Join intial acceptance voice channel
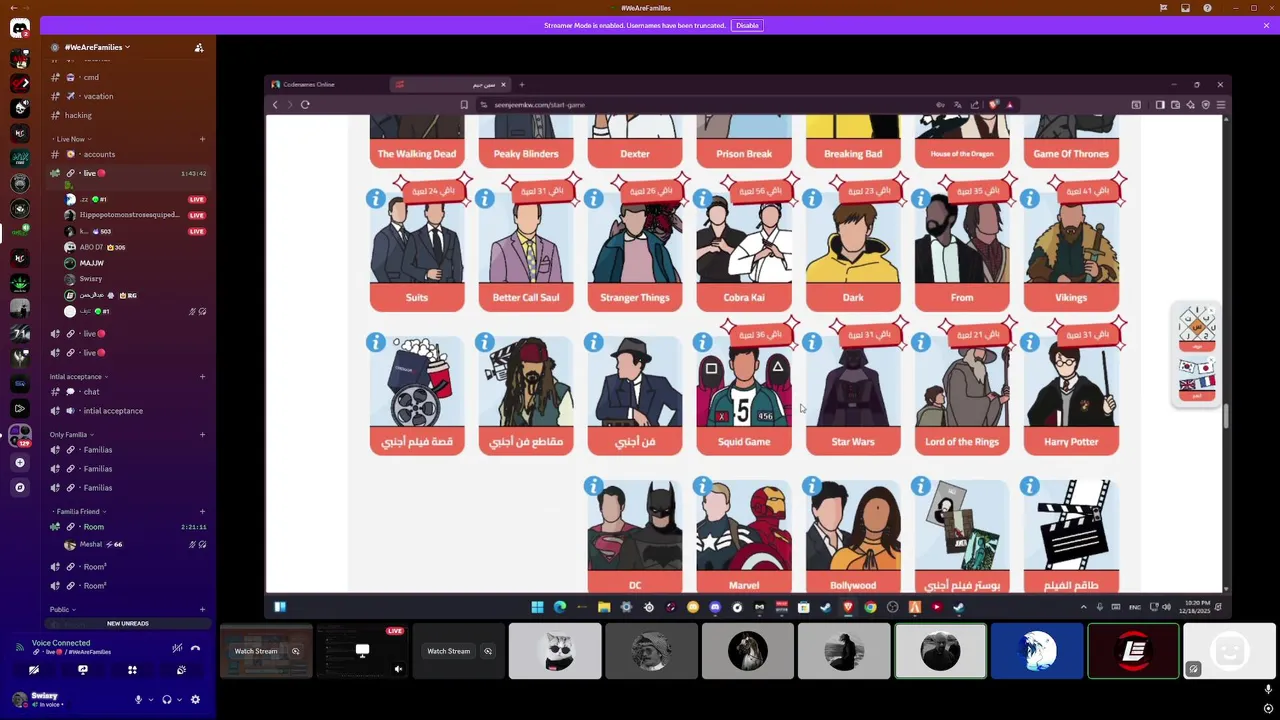1280x720 pixels. coord(128,411)
